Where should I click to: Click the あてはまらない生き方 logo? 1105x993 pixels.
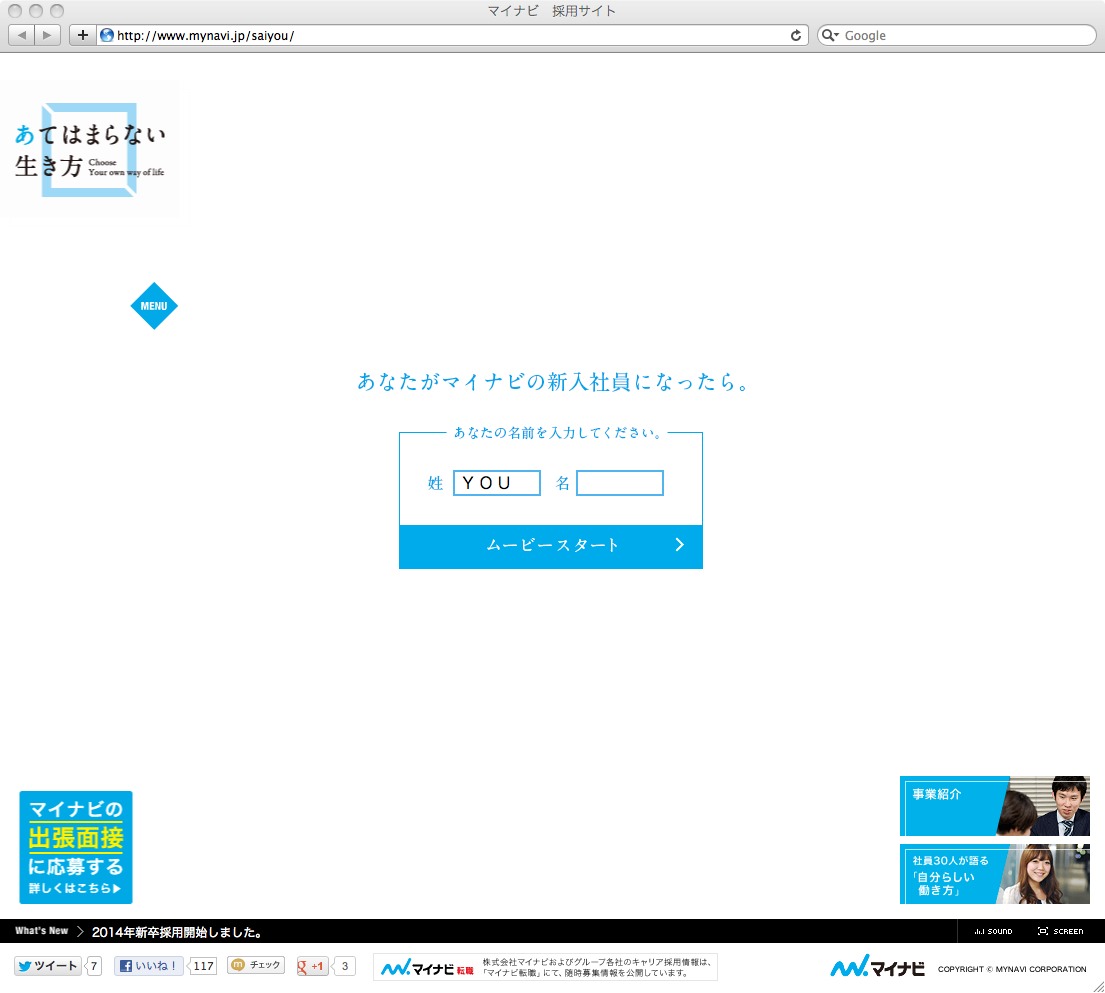coord(89,149)
